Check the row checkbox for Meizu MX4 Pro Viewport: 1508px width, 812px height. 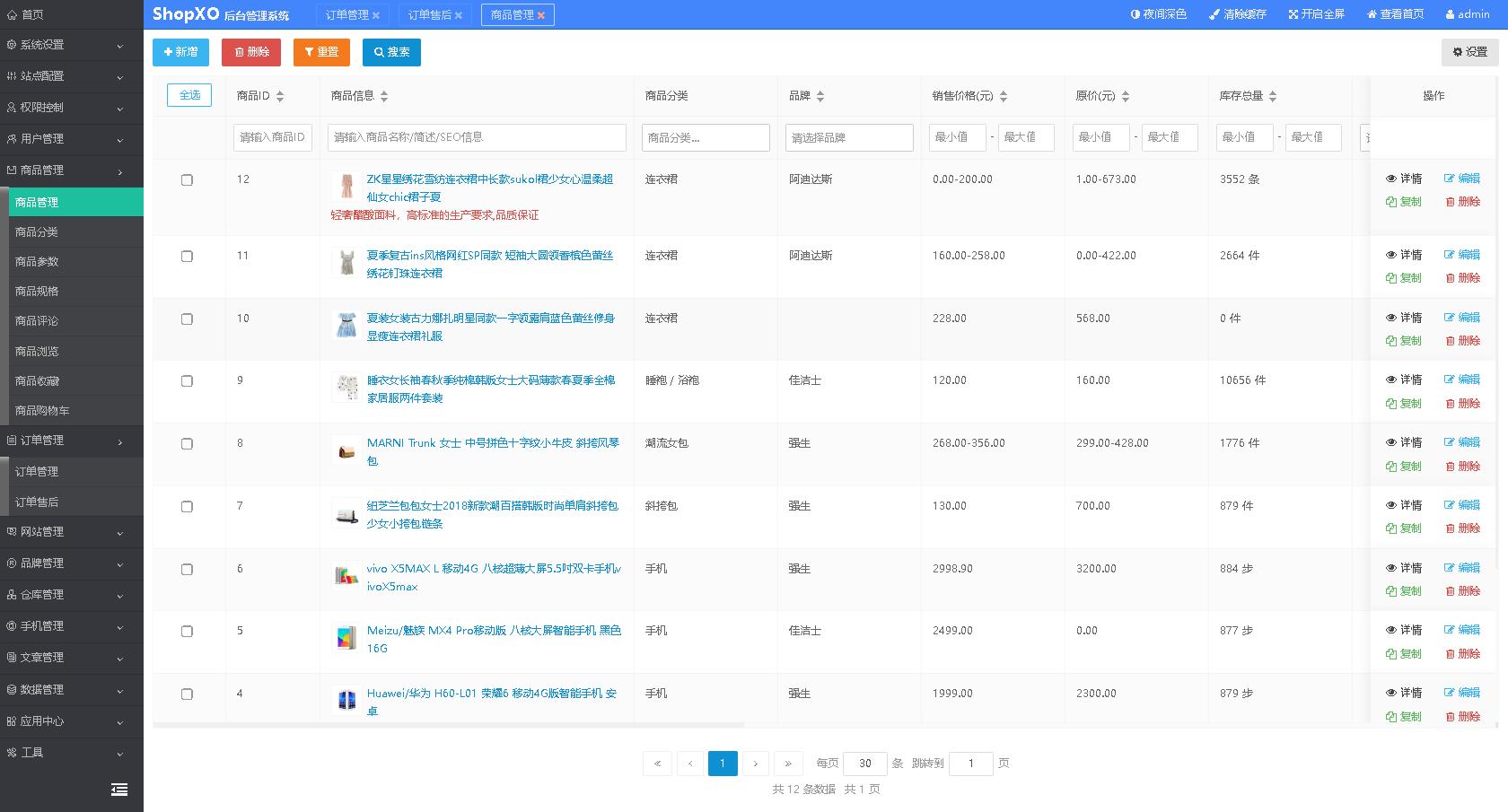pos(187,631)
